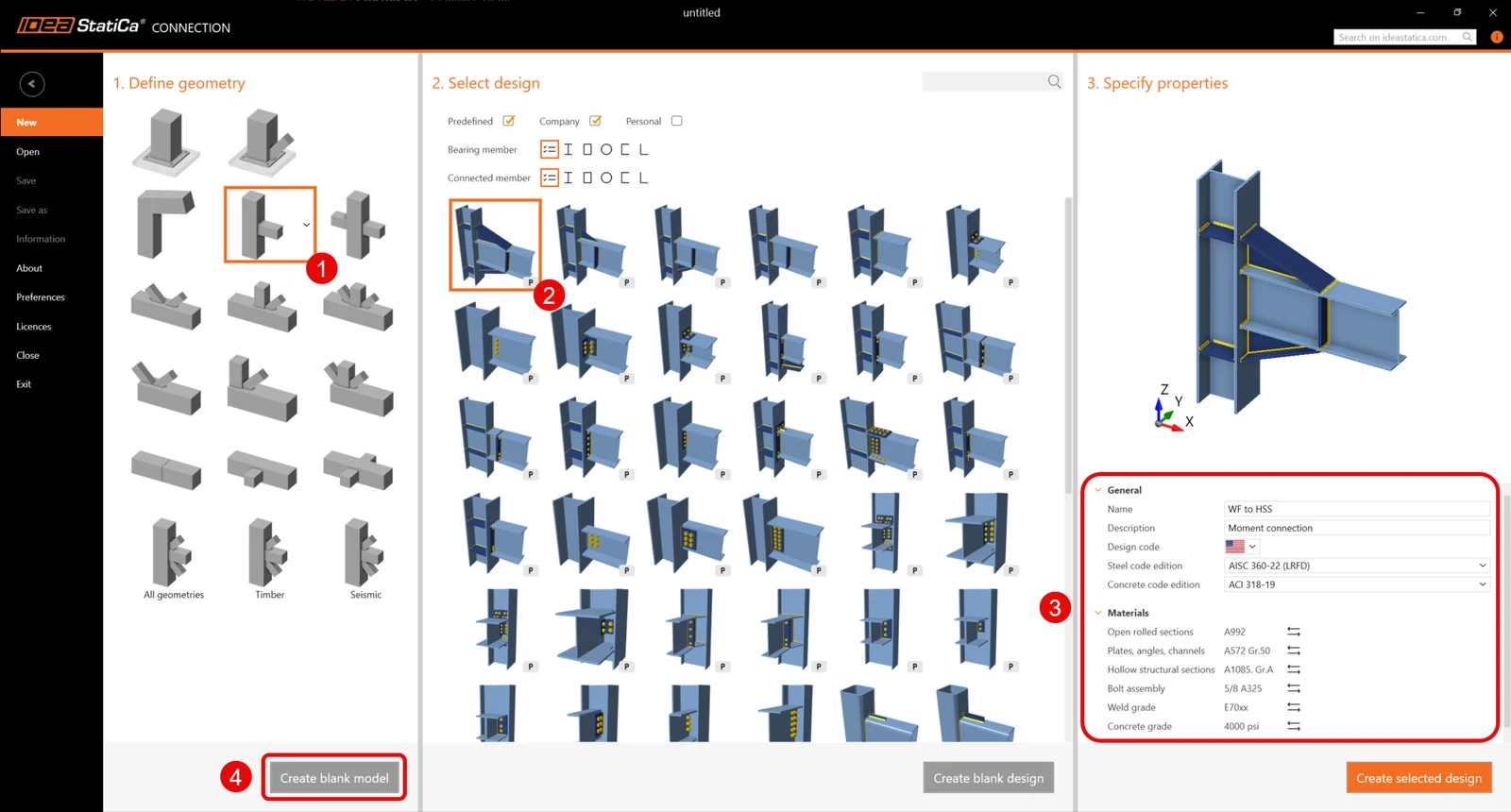Select the L-shaped knee frame geometry icon
The width and height of the screenshot is (1511, 812).
(165, 225)
